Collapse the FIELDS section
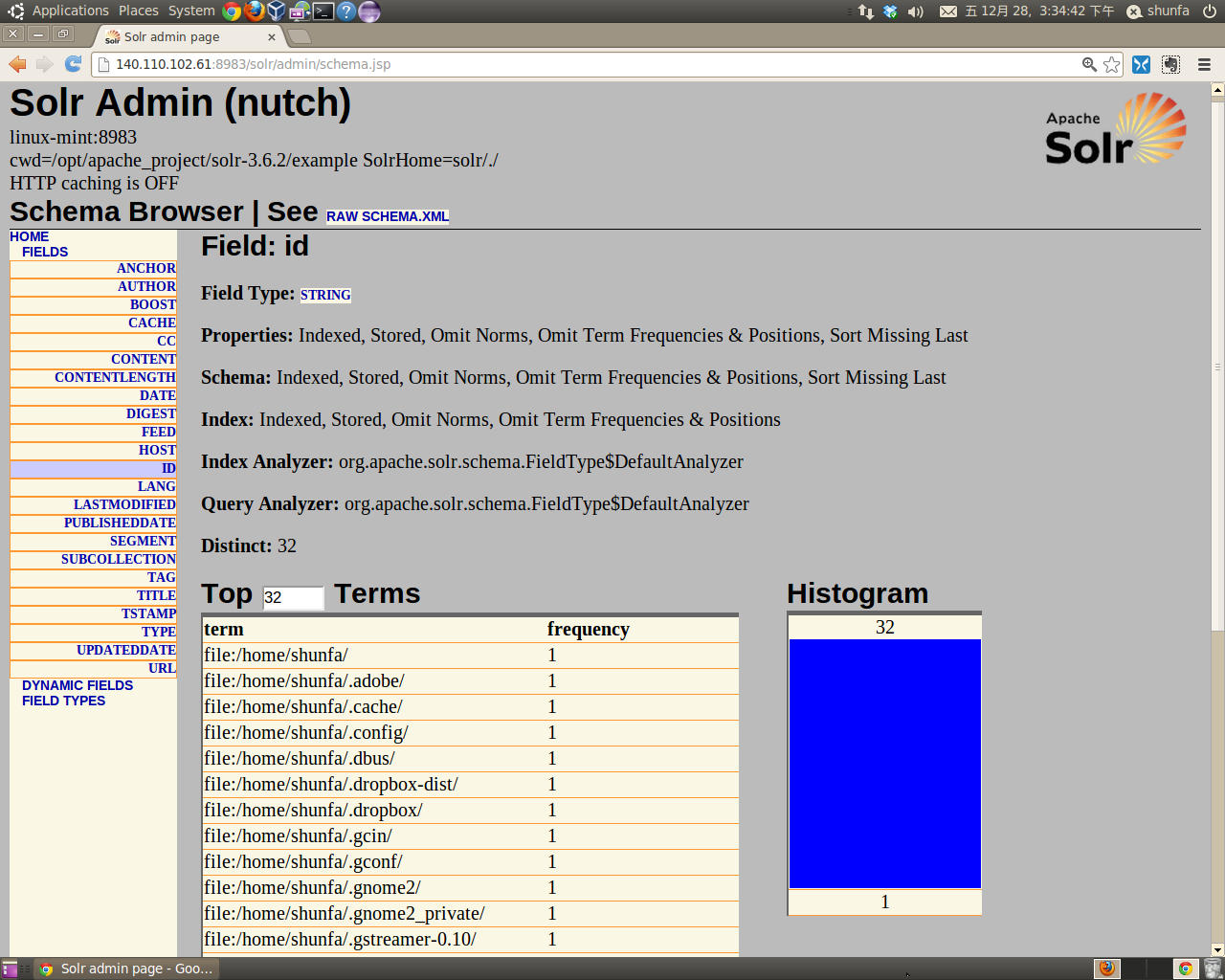Screen dimensions: 1225x980 [x=45, y=252]
